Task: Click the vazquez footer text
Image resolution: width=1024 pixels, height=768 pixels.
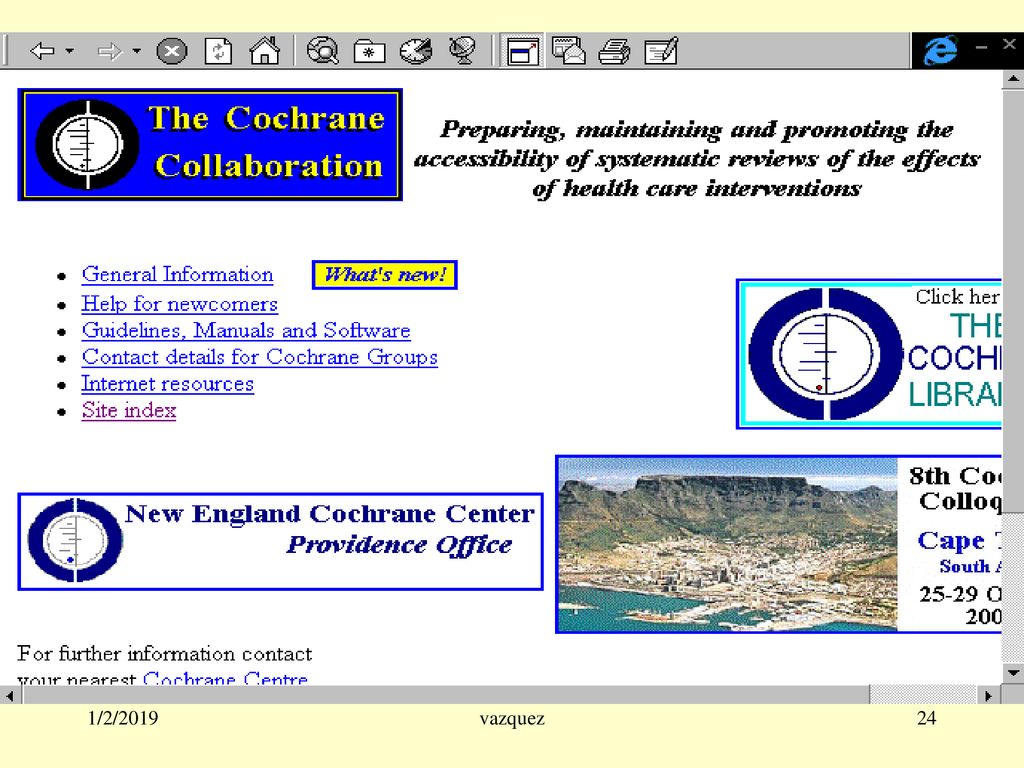Action: click(x=512, y=719)
